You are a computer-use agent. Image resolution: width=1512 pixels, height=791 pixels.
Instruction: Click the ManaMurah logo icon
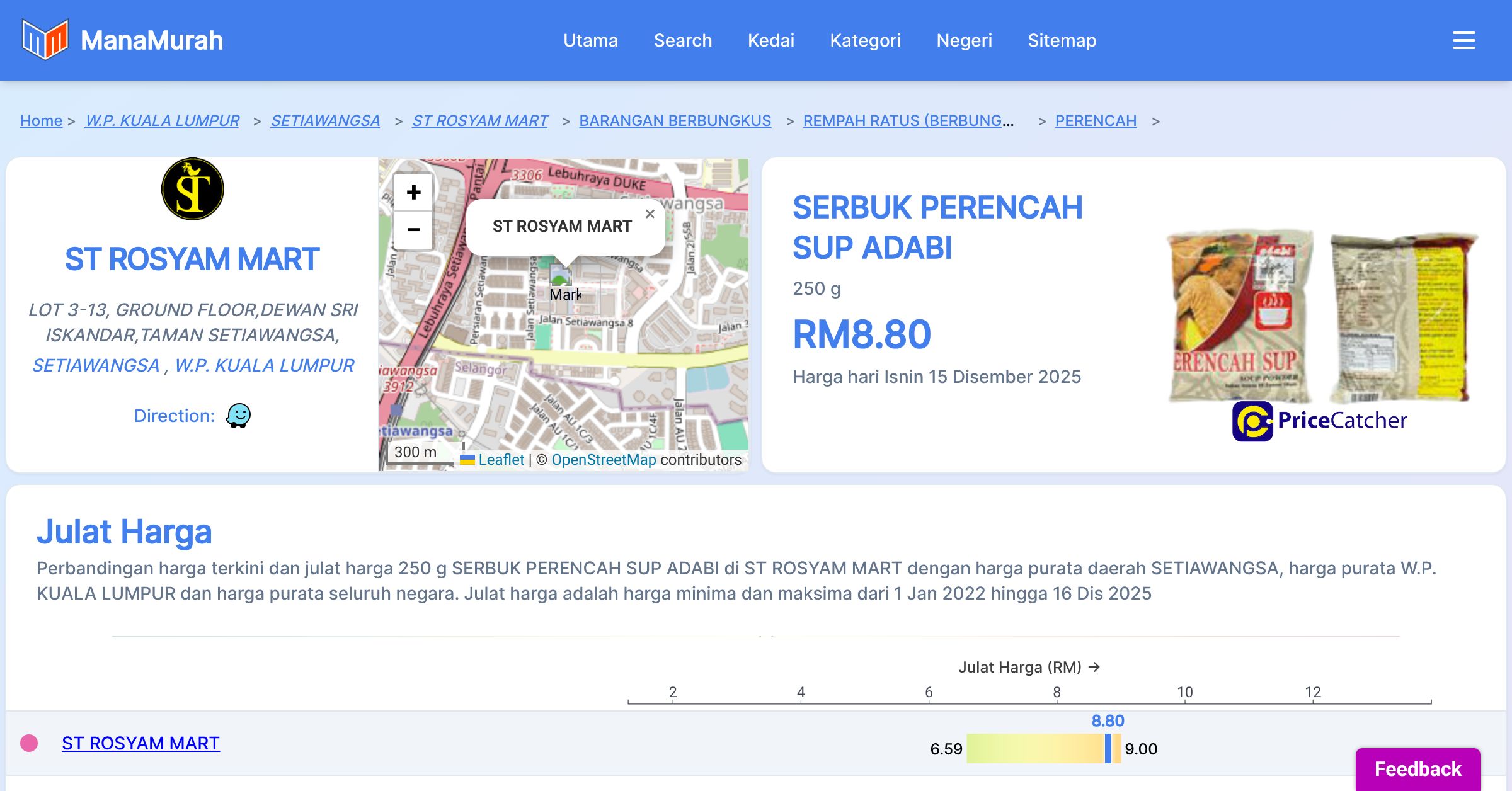(45, 40)
